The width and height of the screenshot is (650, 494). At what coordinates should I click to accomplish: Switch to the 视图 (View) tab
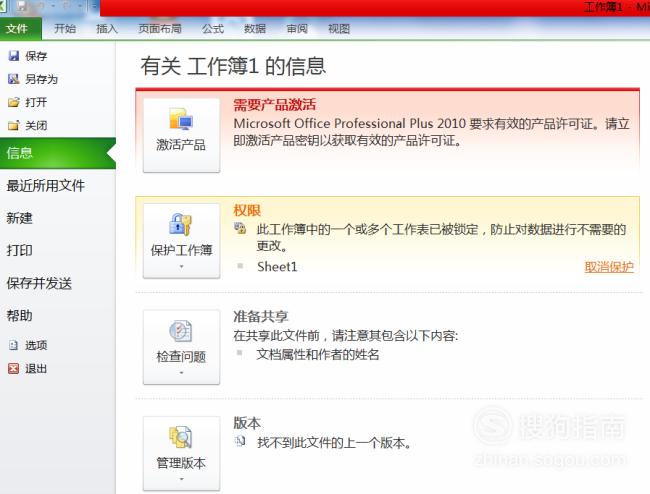click(339, 29)
